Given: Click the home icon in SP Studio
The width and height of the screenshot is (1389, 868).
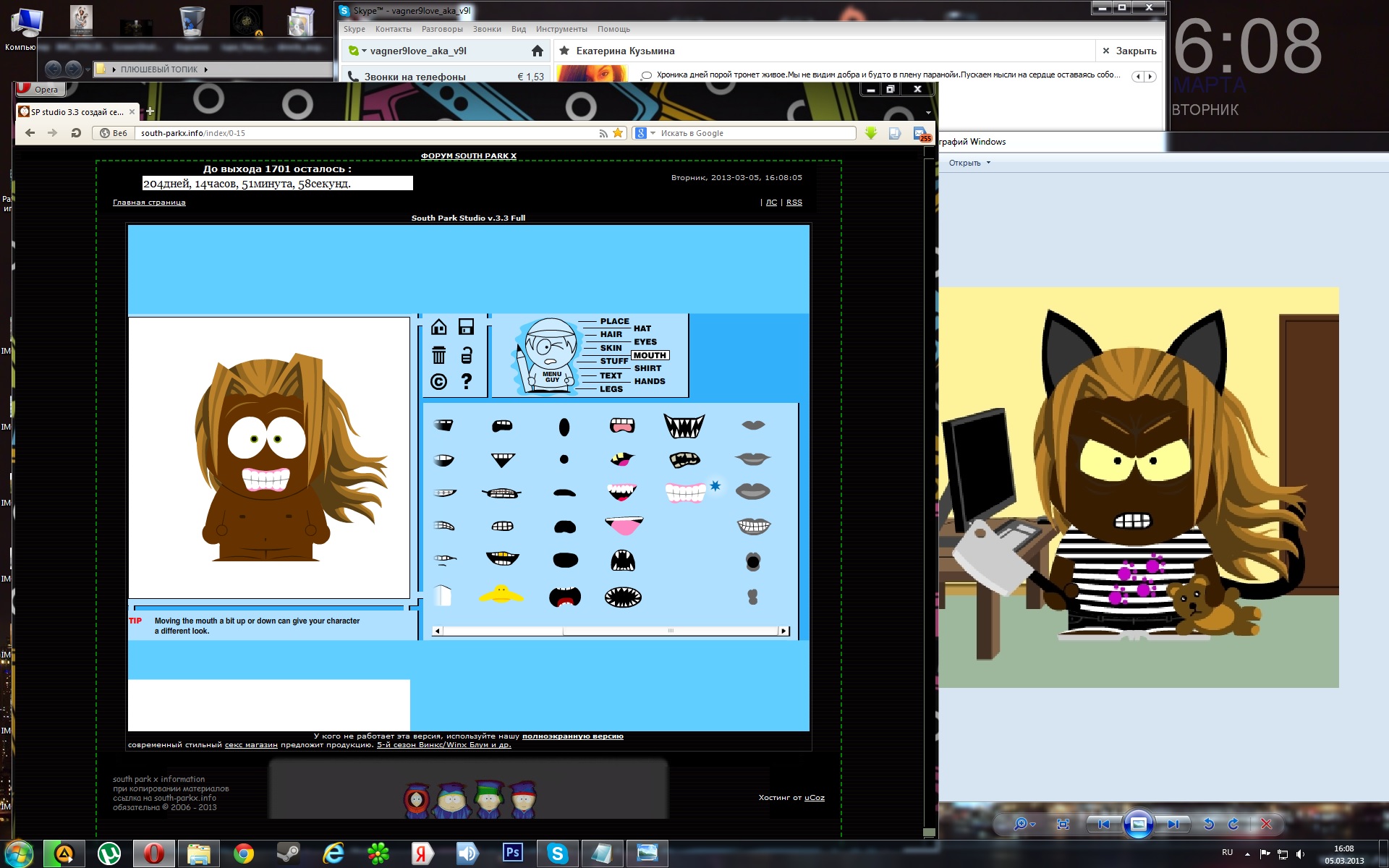Looking at the screenshot, I should 438,328.
